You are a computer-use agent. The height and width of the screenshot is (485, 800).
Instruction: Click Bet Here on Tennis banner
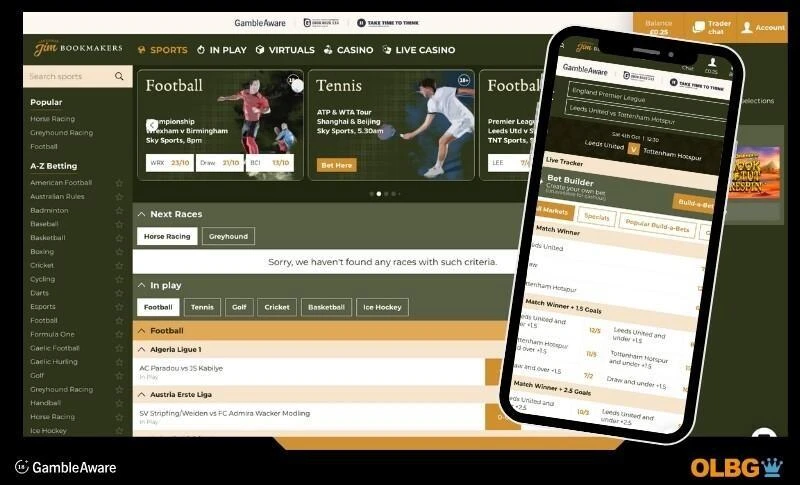coord(336,164)
